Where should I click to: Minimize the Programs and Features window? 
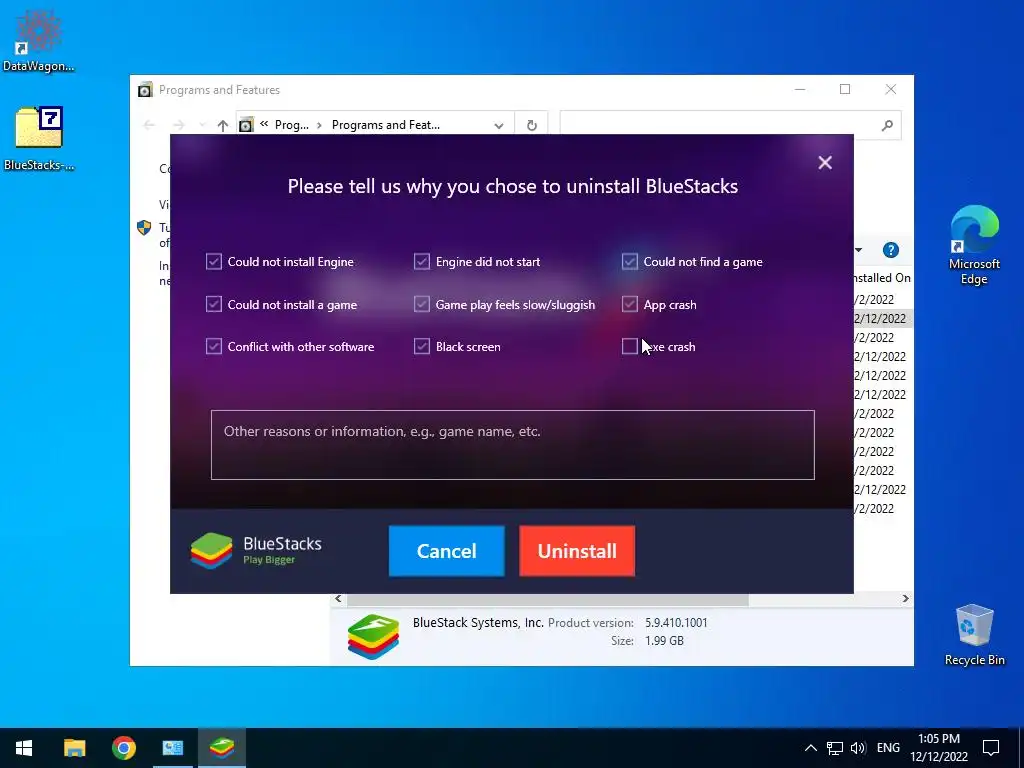click(800, 89)
